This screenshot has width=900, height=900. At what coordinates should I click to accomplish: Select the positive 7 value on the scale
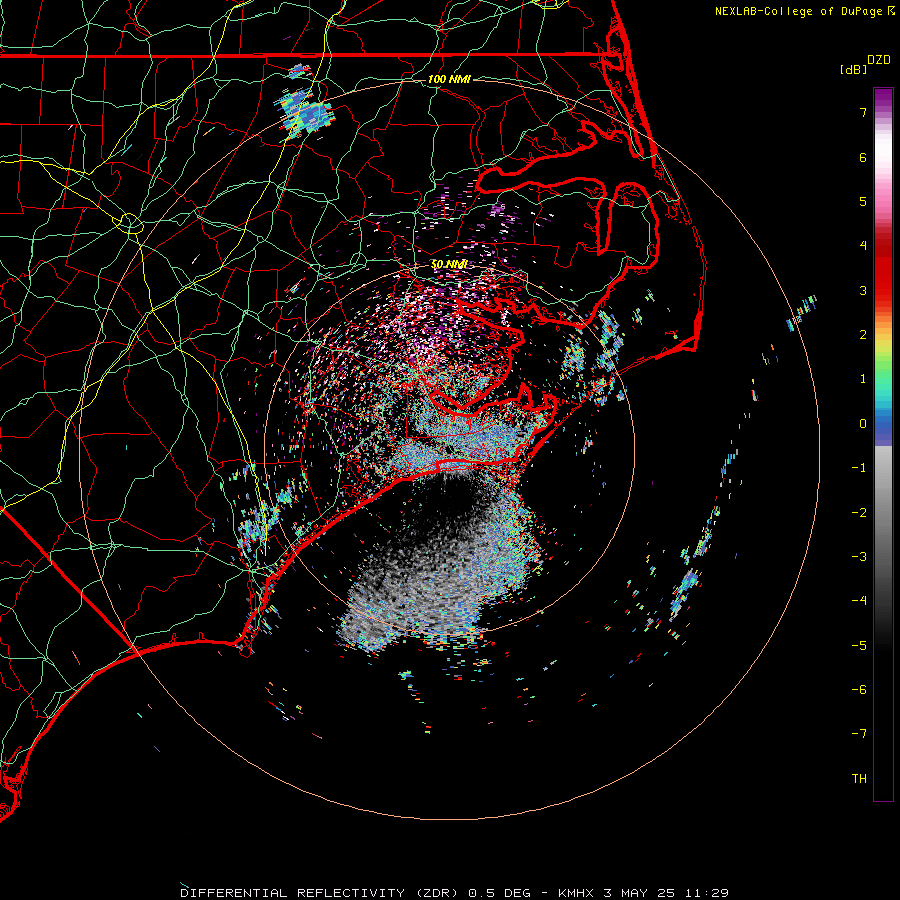coord(863,112)
